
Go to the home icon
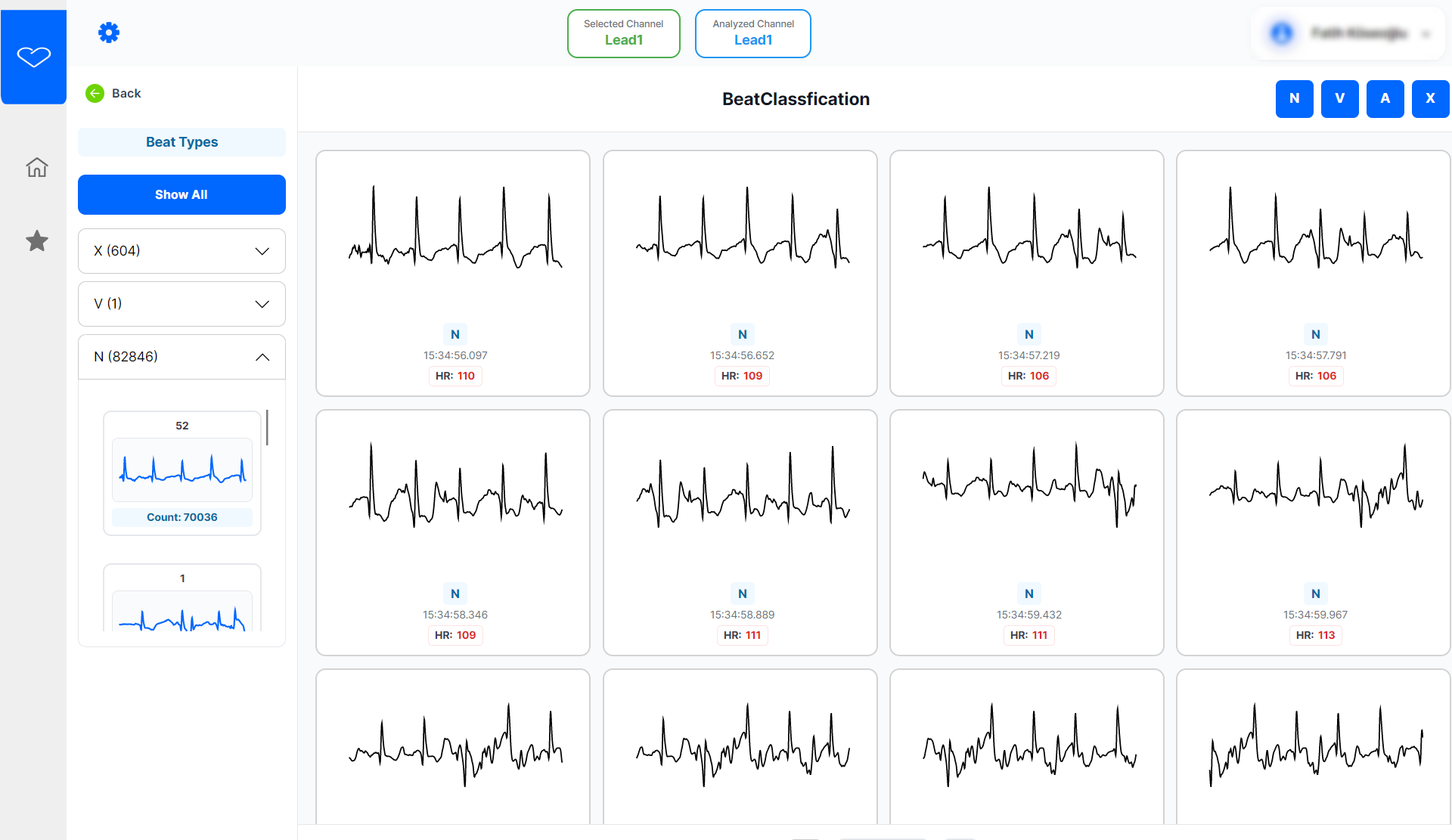[36, 167]
